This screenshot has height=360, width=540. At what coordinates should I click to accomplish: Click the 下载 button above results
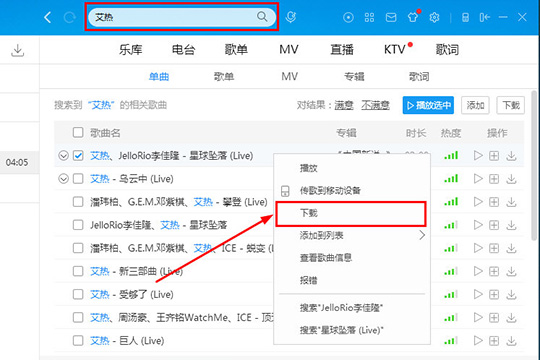pyautogui.click(x=511, y=105)
